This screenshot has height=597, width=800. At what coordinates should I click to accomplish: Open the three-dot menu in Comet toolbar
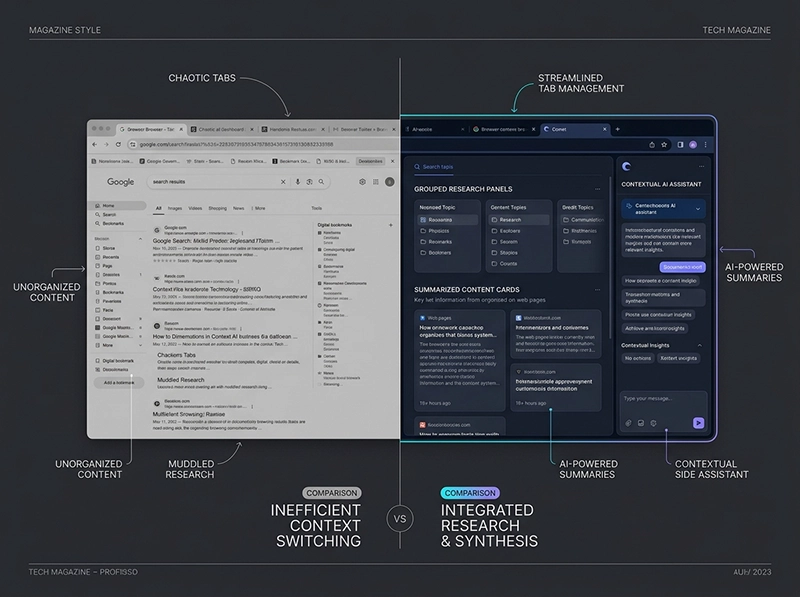(706, 145)
